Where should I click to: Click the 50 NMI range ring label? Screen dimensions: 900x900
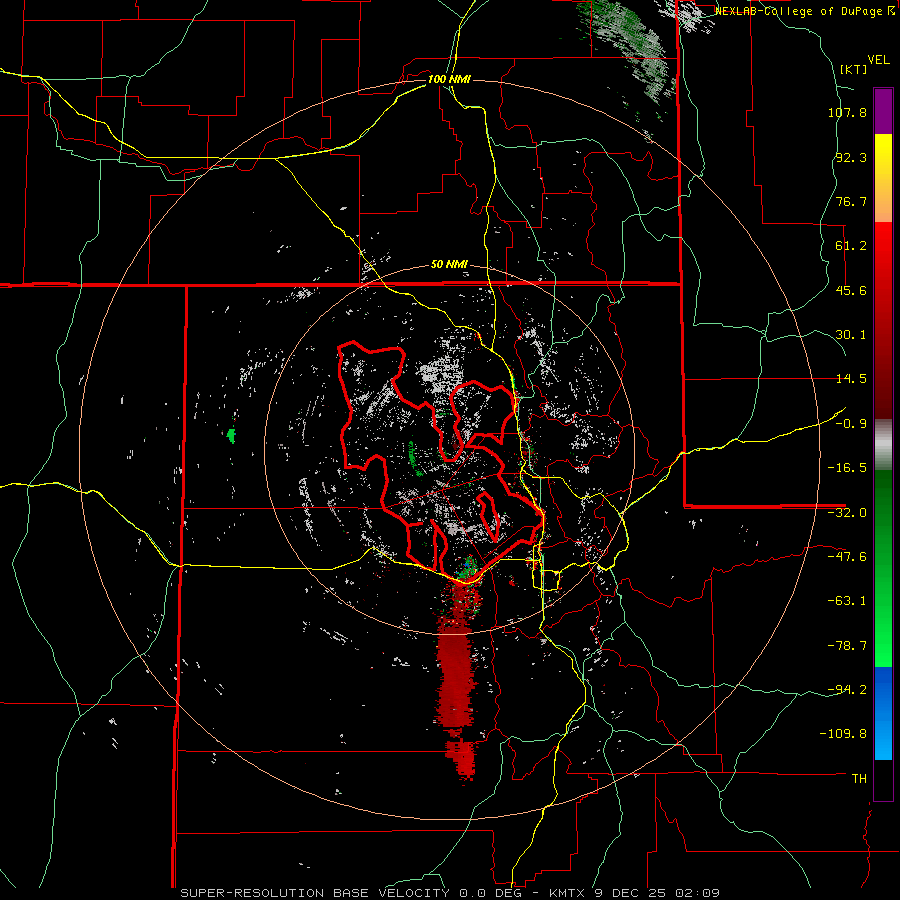coord(449,265)
